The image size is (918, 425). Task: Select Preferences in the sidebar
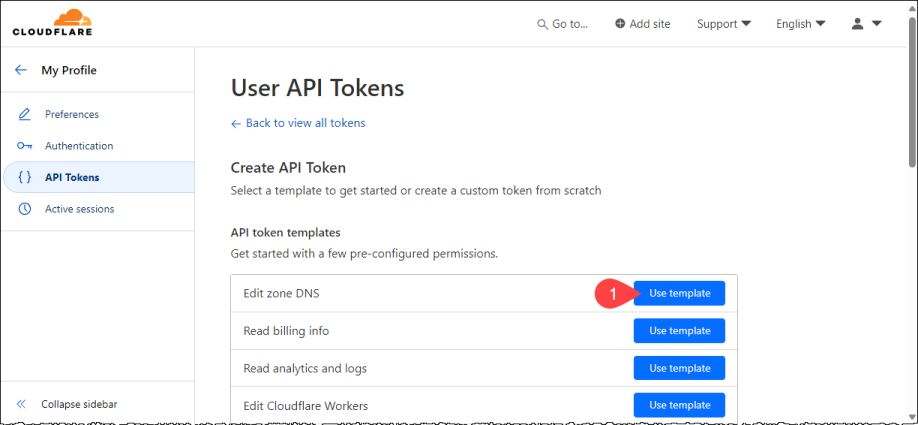[x=72, y=114]
